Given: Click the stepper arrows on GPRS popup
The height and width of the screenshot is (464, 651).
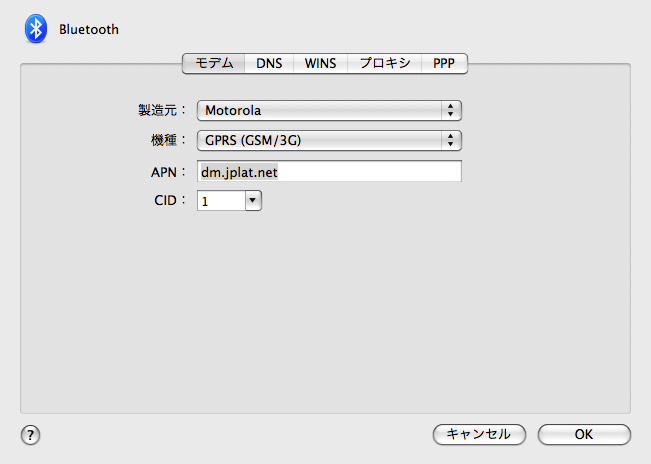Looking at the screenshot, I should pos(450,140).
